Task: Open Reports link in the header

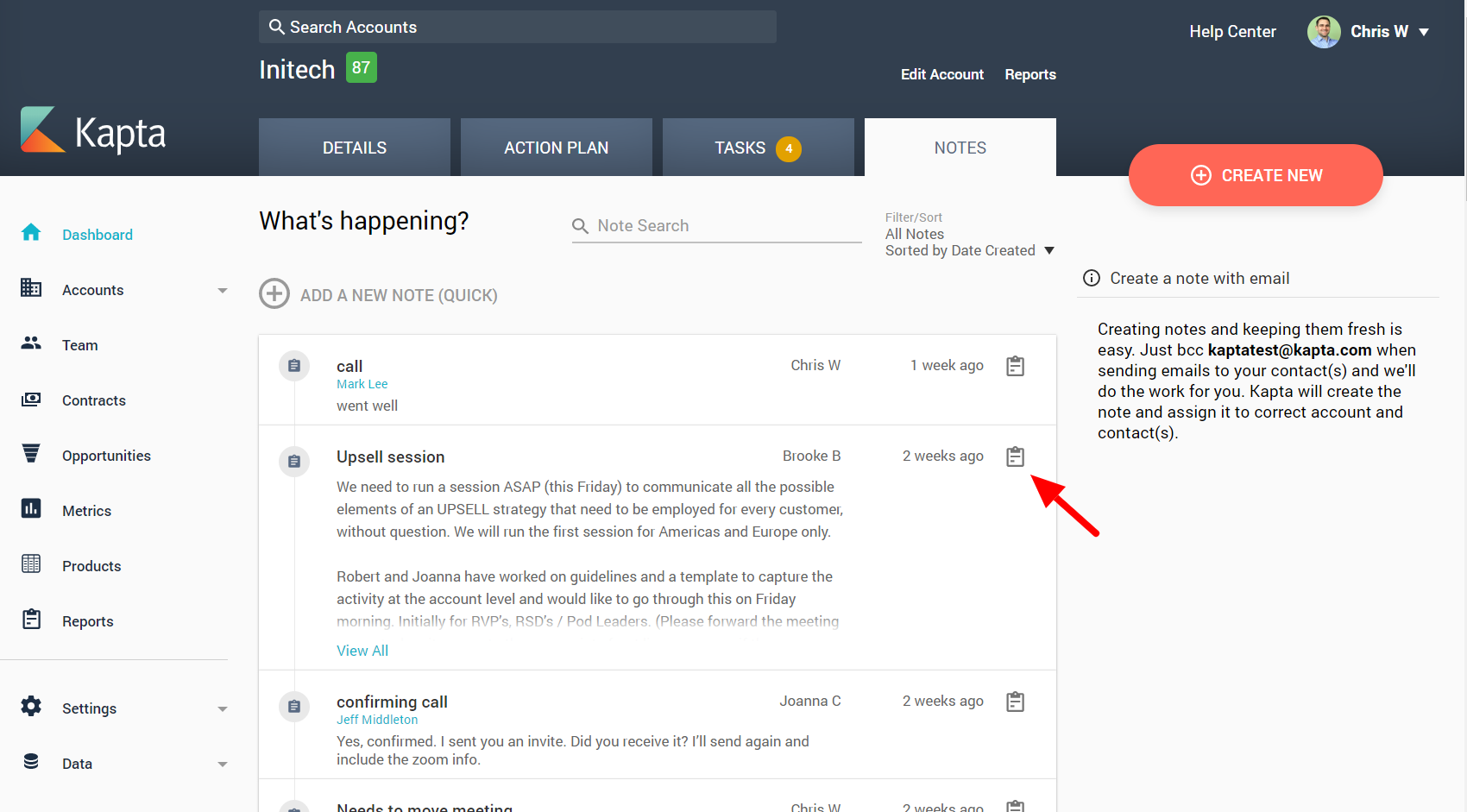Action: coord(1030,74)
